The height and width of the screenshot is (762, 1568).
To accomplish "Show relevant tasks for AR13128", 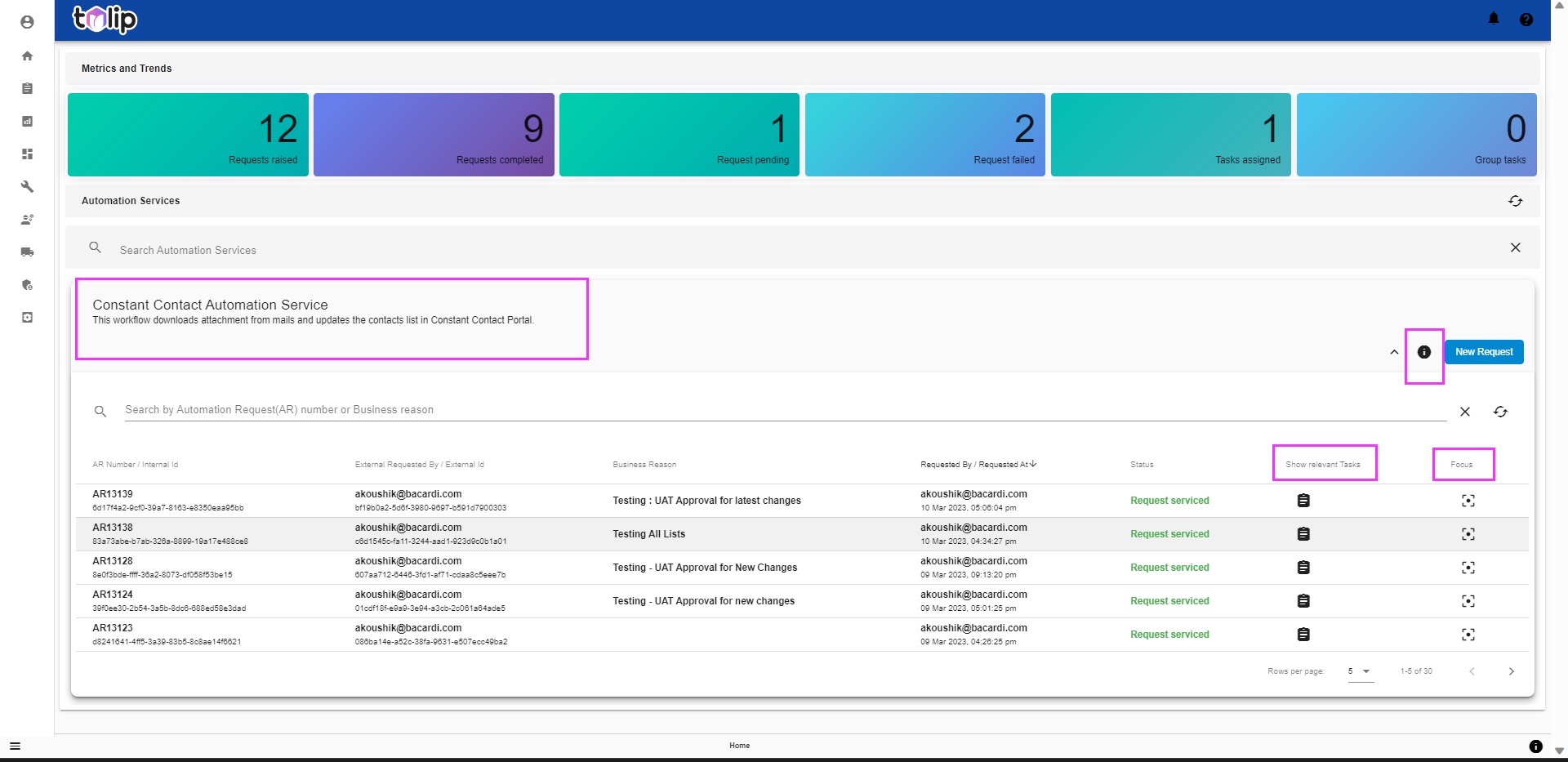I will click(1303, 568).
